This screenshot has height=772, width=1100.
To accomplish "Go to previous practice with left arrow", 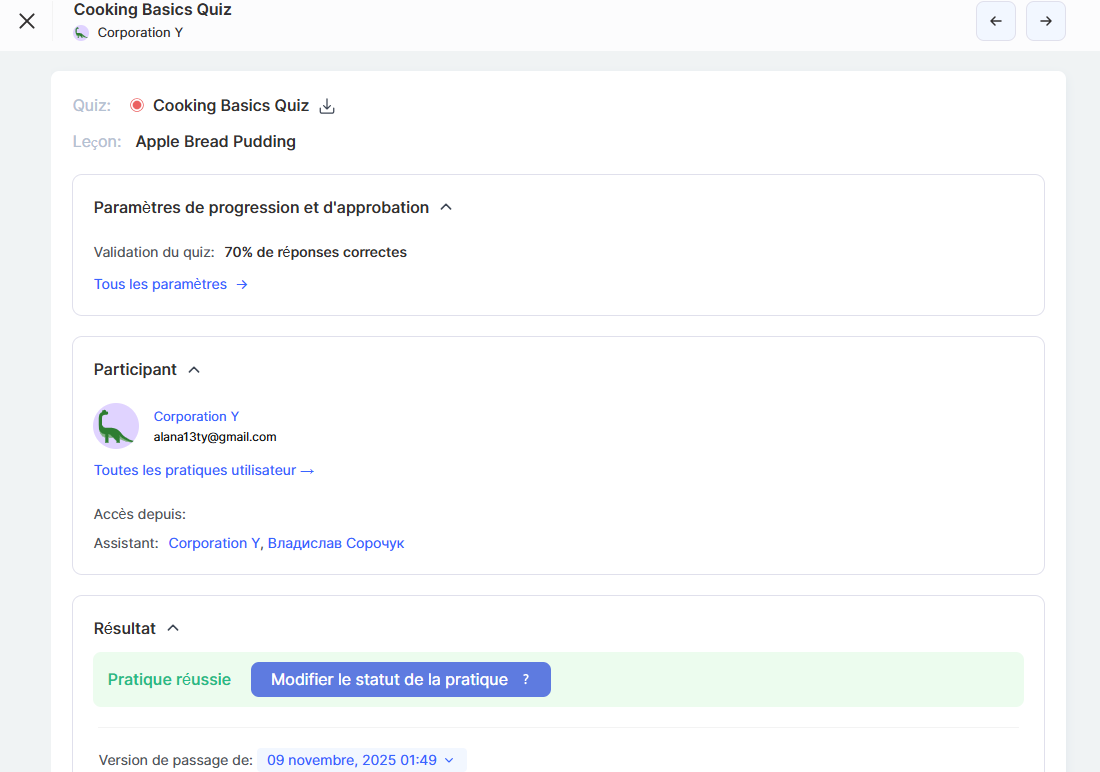I will tap(995, 21).
